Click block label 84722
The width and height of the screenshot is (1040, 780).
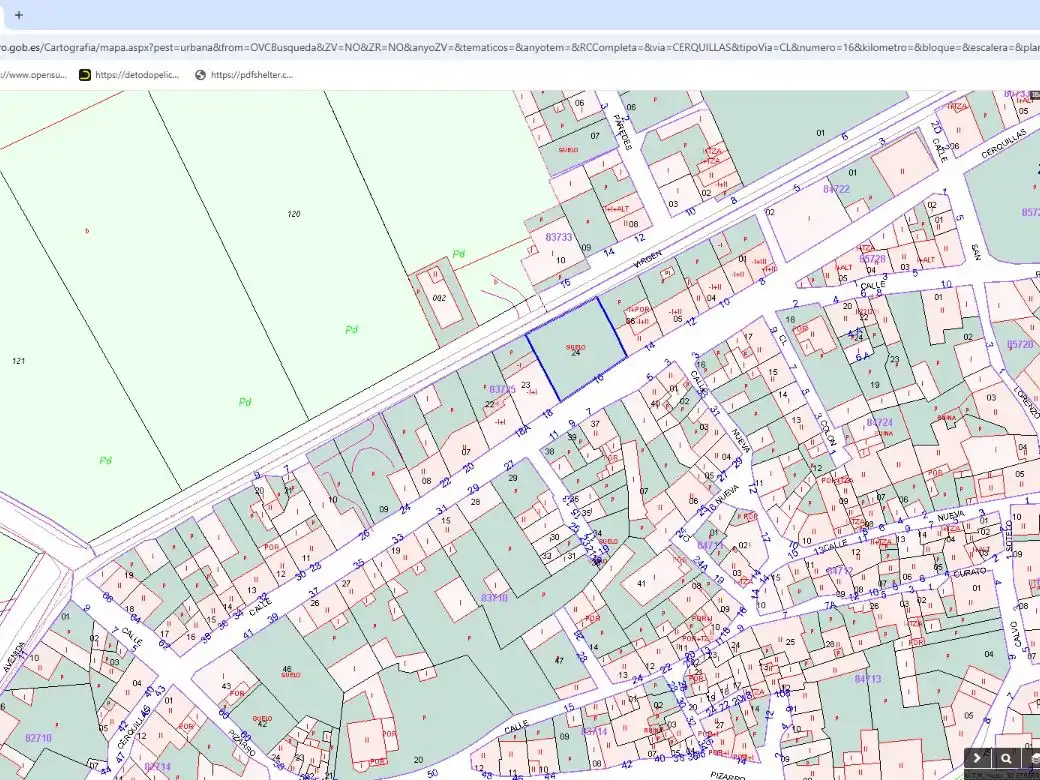[836, 189]
